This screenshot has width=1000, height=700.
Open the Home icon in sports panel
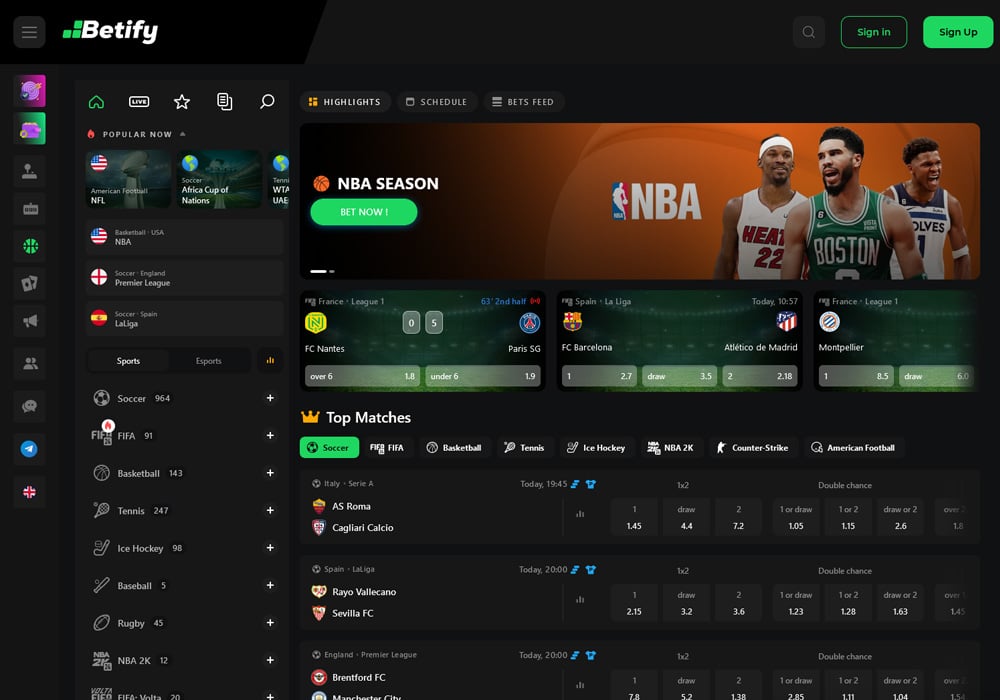click(96, 101)
